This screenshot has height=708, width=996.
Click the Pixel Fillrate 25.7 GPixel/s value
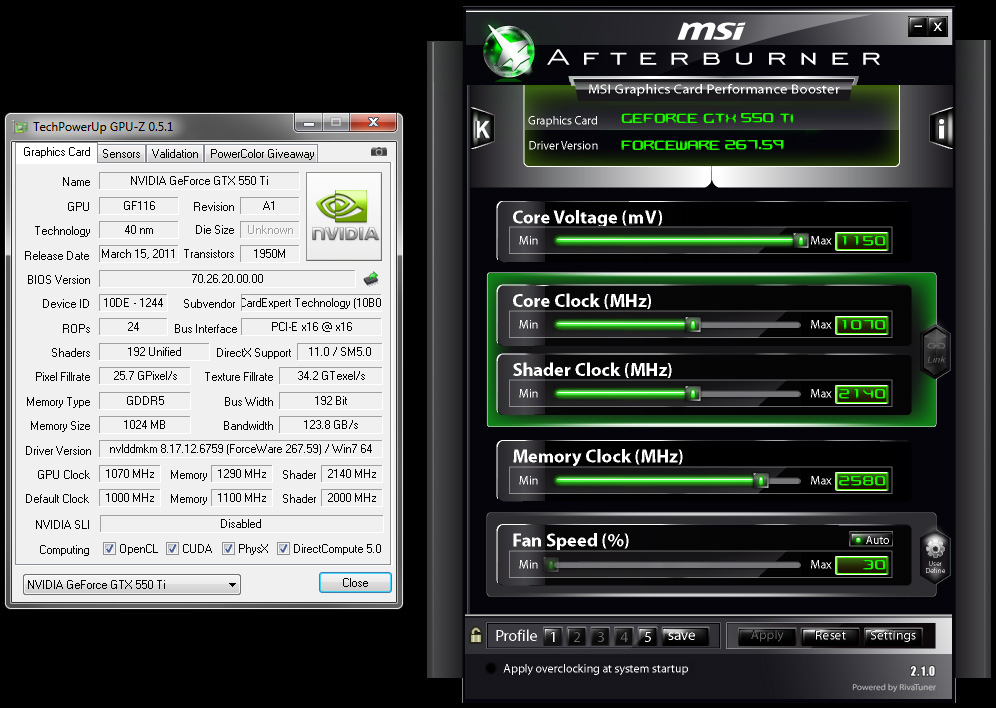(x=145, y=376)
